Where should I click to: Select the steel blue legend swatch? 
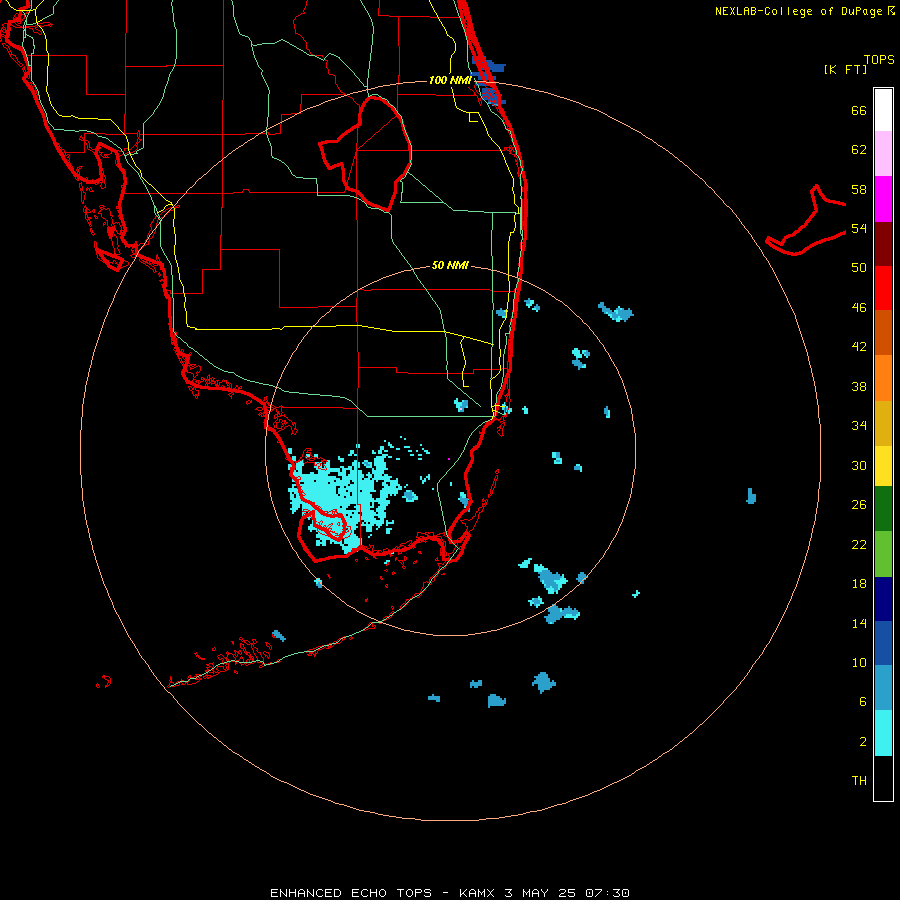coord(883,688)
